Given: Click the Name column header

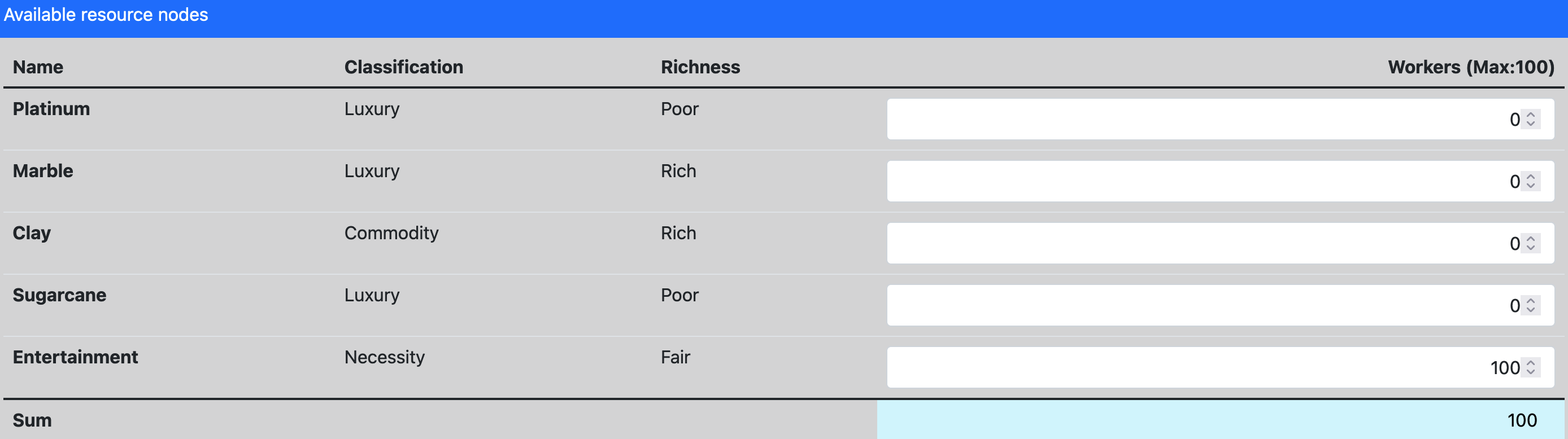Looking at the screenshot, I should coord(38,67).
